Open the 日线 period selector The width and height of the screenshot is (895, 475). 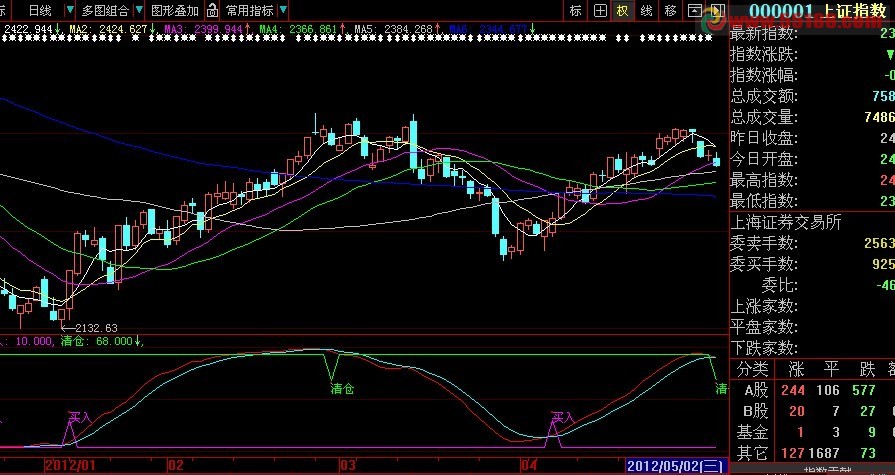point(39,10)
